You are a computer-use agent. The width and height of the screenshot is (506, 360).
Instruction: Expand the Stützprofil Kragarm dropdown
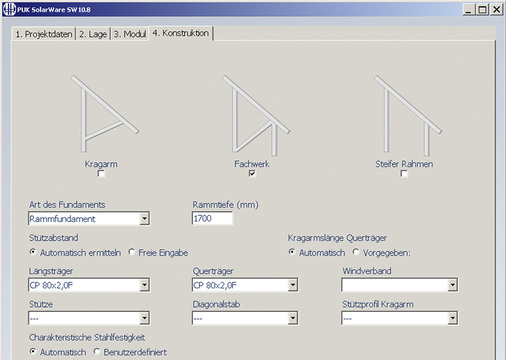pyautogui.click(x=452, y=318)
